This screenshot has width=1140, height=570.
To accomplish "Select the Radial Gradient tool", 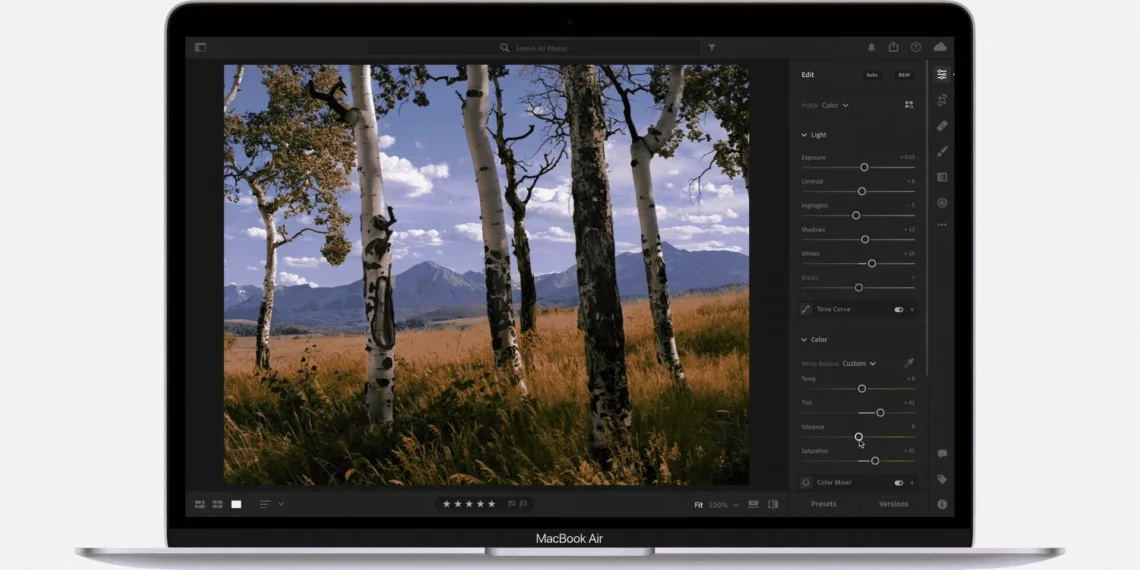I will point(942,203).
